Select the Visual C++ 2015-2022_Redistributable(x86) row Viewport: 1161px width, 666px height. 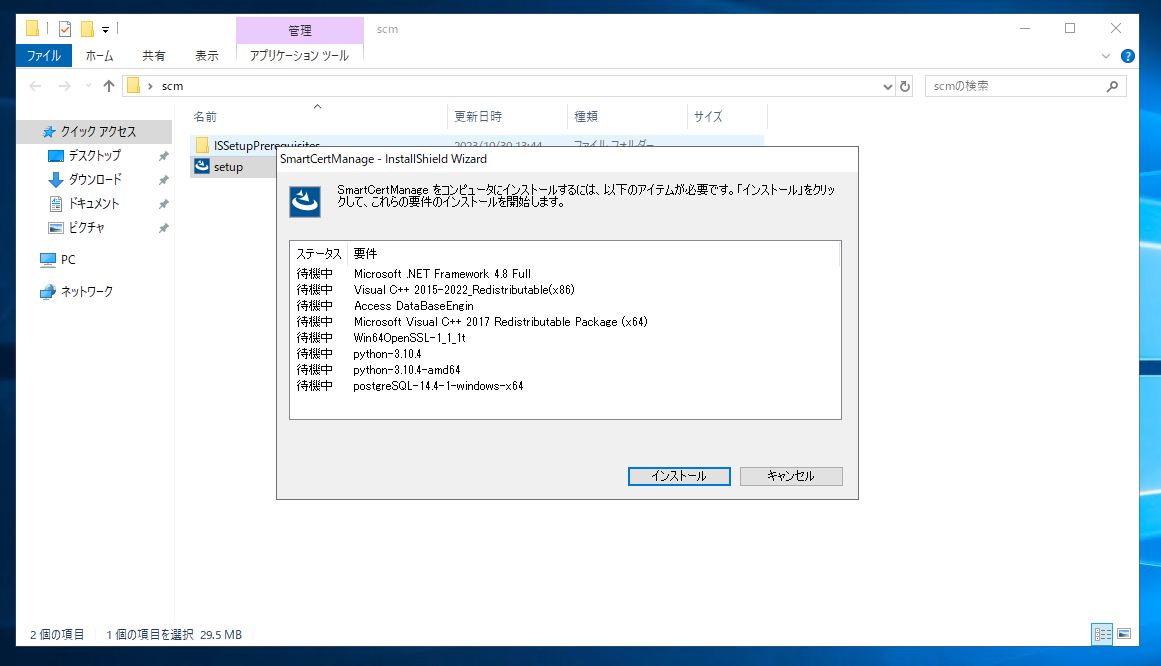tap(565, 290)
